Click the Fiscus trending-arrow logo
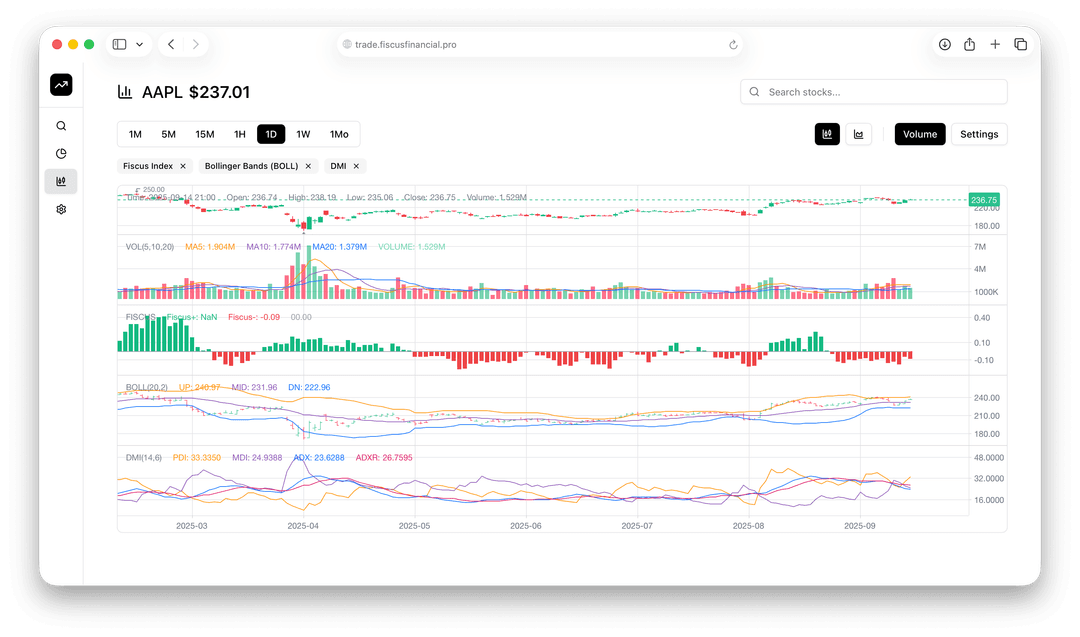Image resolution: width=1080 pixels, height=637 pixels. 61,85
